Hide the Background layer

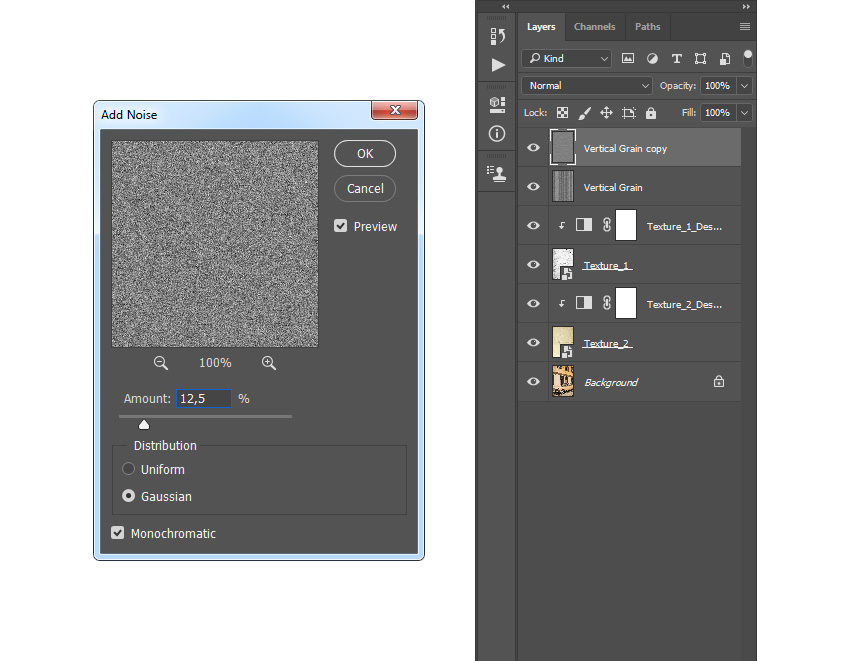coord(533,382)
